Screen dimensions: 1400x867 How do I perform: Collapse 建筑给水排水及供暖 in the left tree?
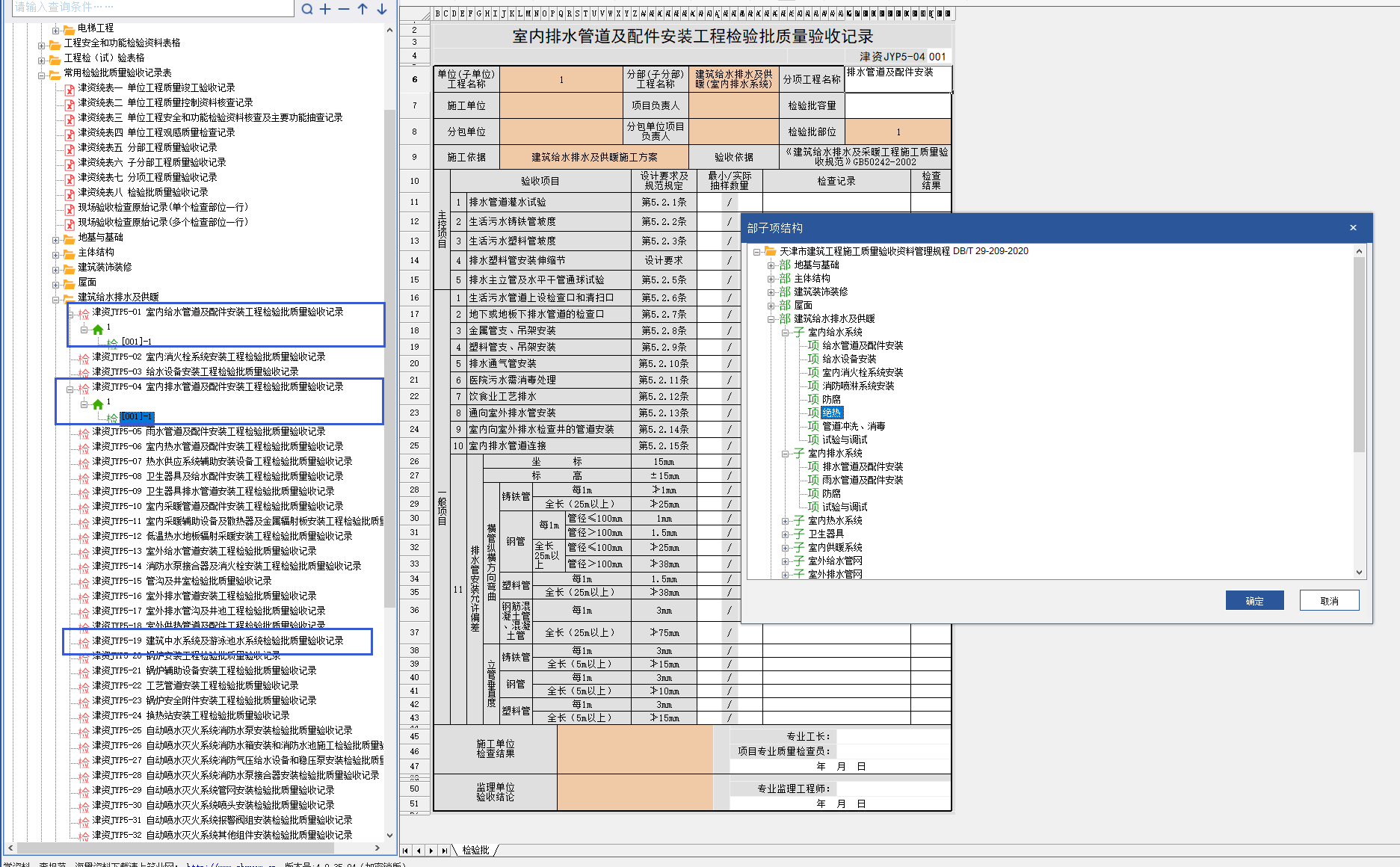click(x=55, y=300)
